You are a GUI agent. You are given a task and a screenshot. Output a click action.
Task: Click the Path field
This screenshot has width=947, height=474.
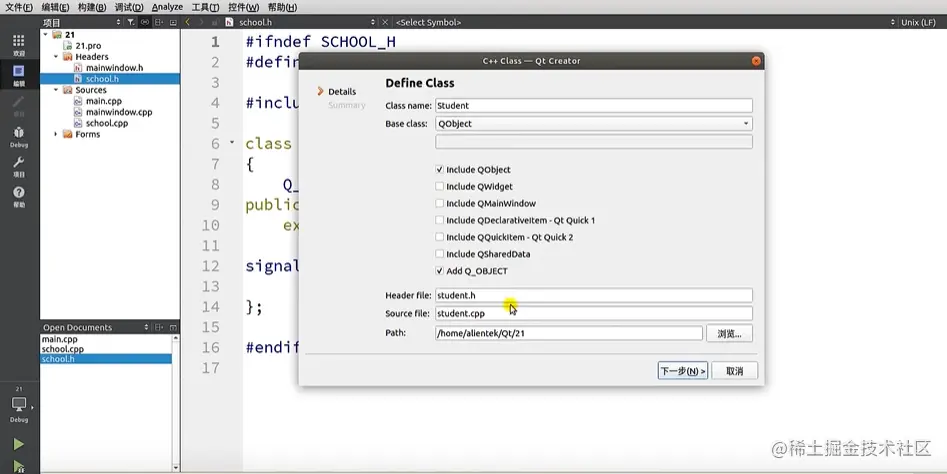coord(569,333)
